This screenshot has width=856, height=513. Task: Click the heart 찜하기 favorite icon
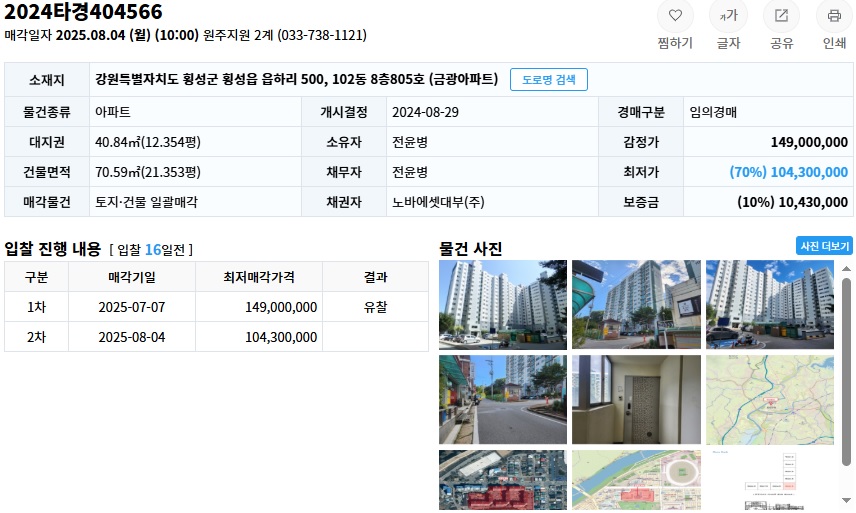[x=675, y=16]
